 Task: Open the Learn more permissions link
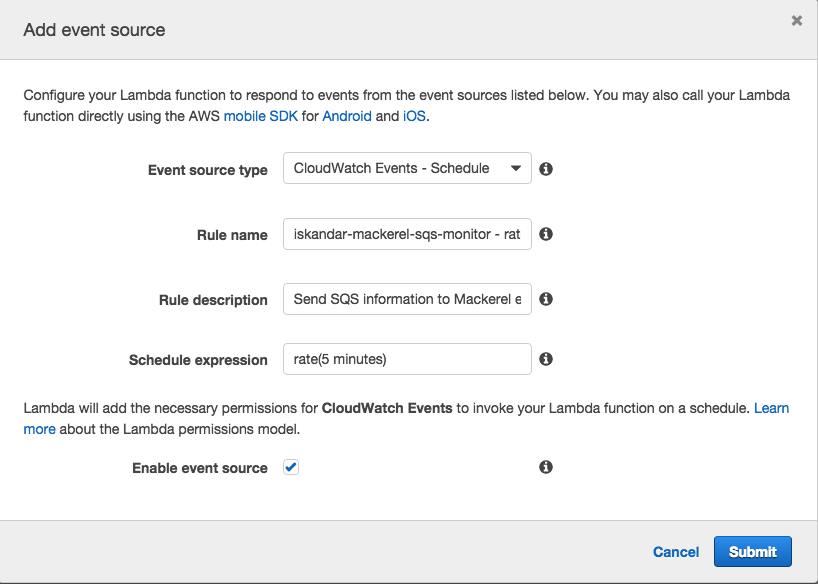(771, 408)
